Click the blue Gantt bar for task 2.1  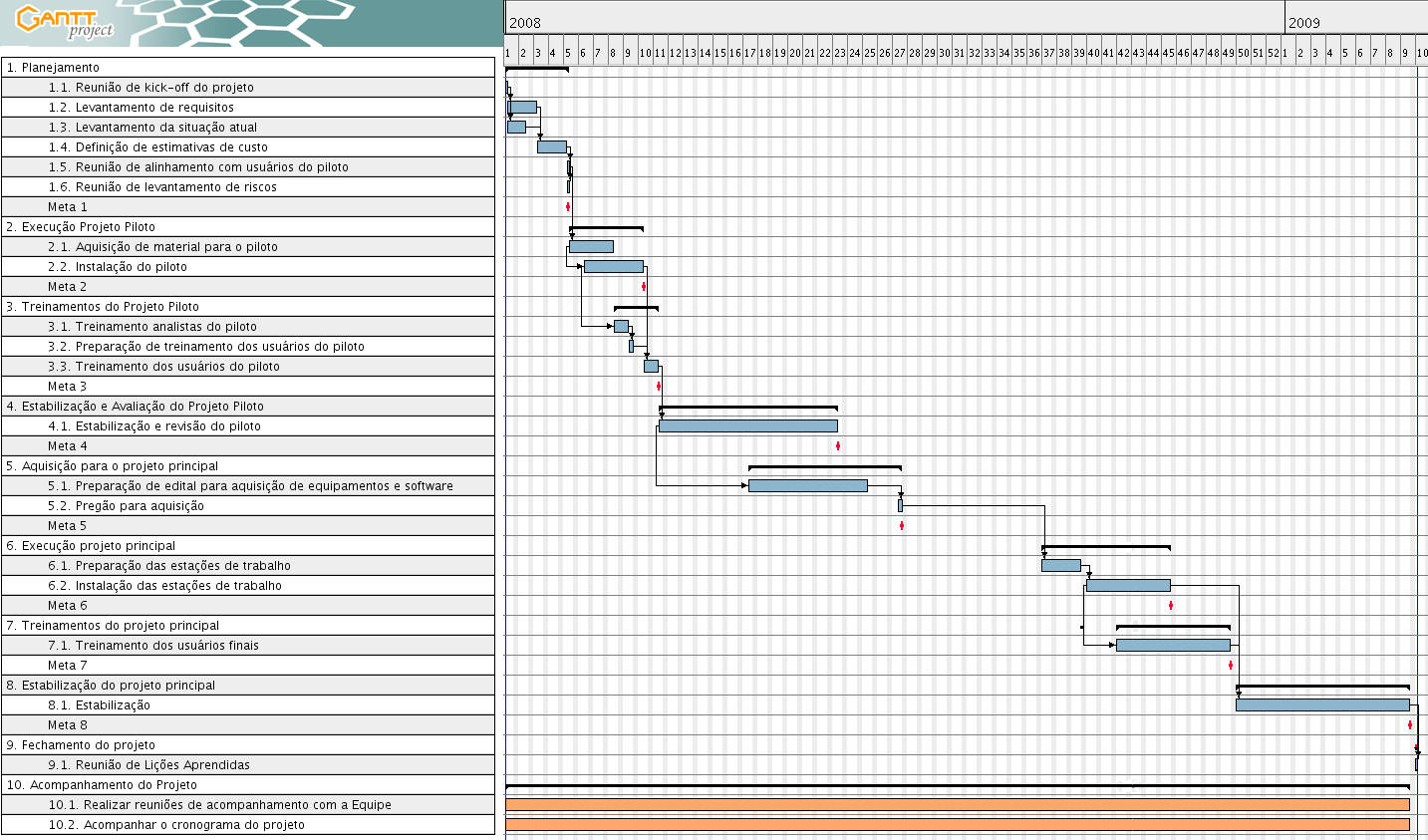click(591, 247)
